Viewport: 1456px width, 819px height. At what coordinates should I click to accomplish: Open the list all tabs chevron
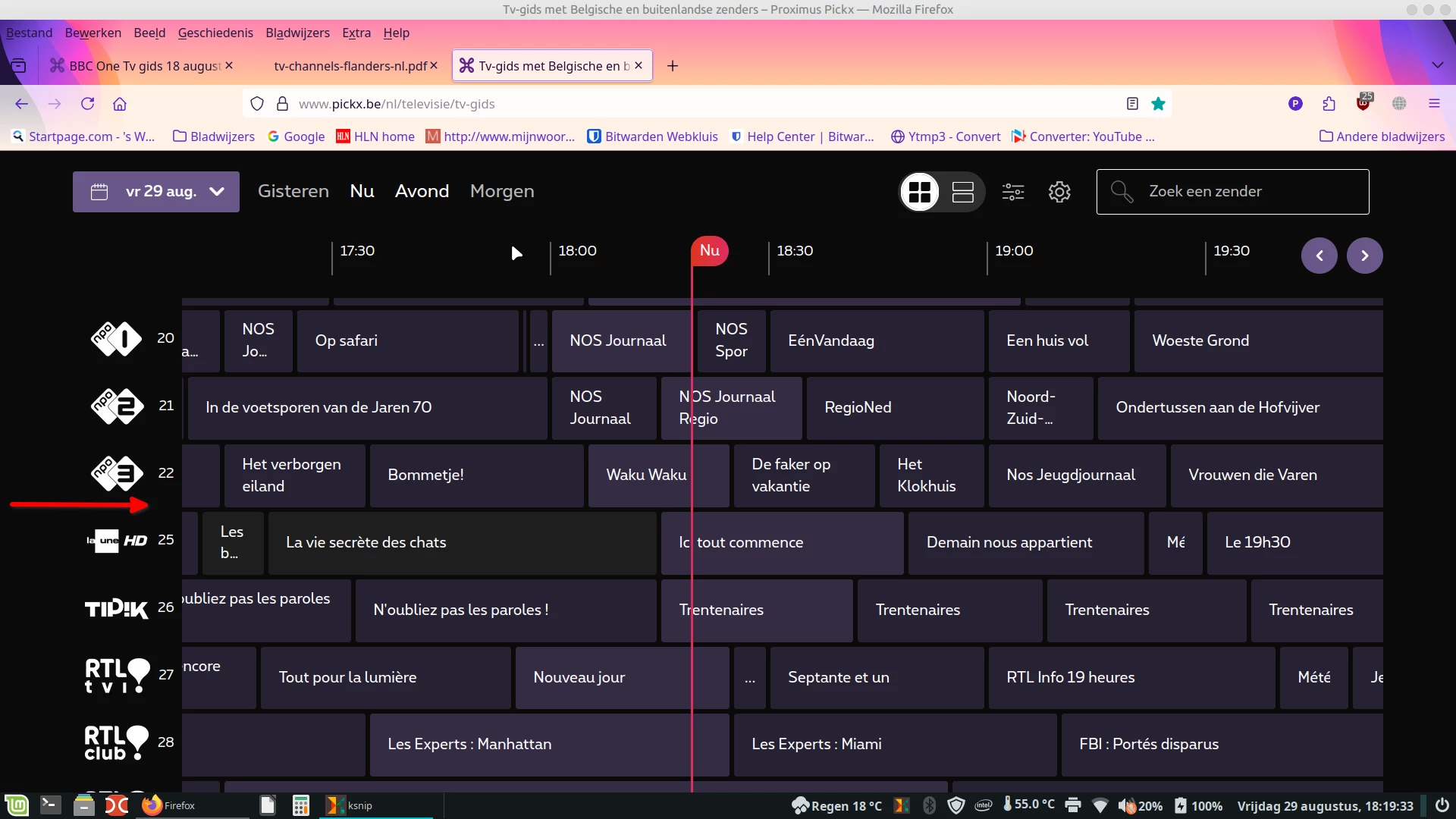[x=1437, y=65]
